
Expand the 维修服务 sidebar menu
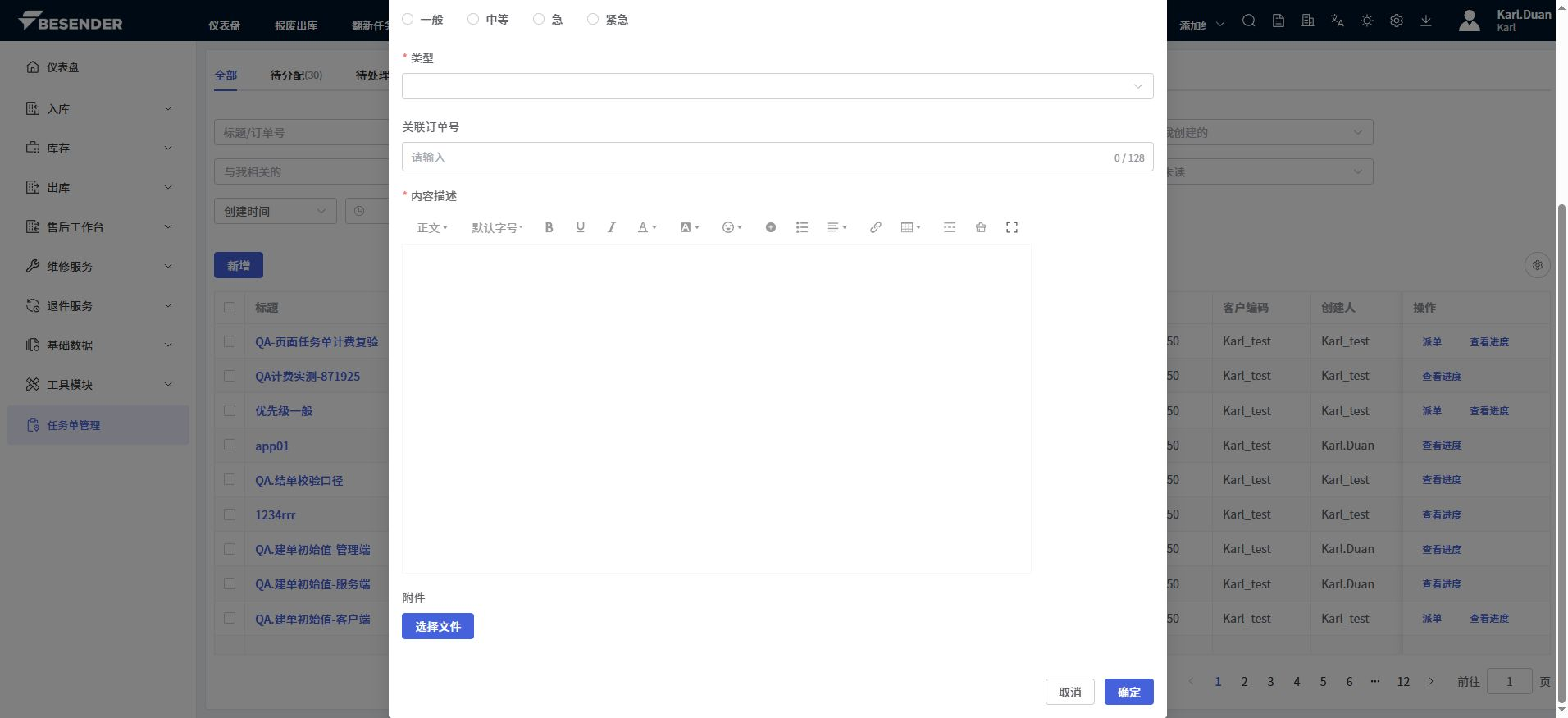(x=98, y=266)
